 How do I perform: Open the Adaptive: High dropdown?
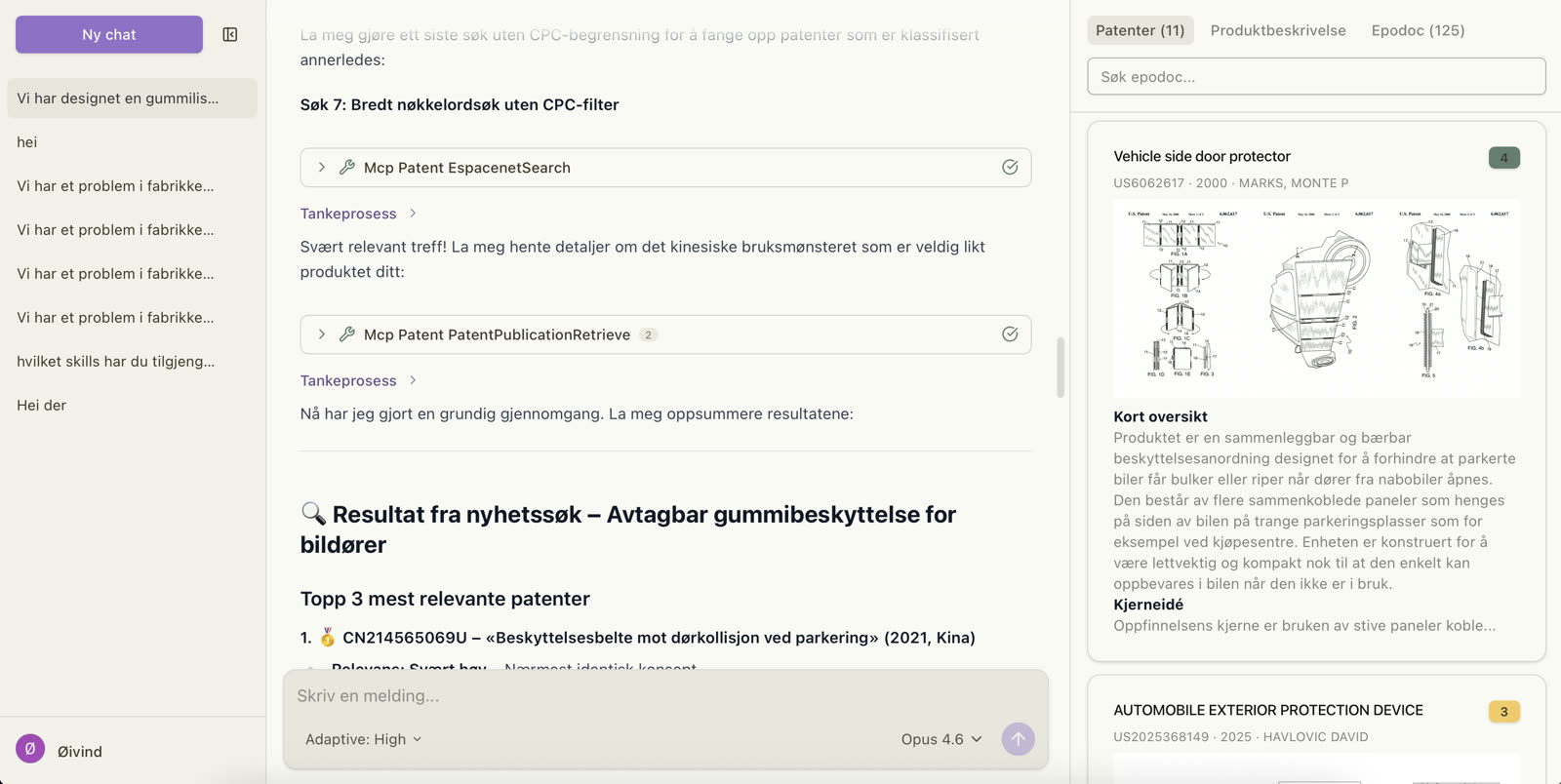pyautogui.click(x=363, y=739)
